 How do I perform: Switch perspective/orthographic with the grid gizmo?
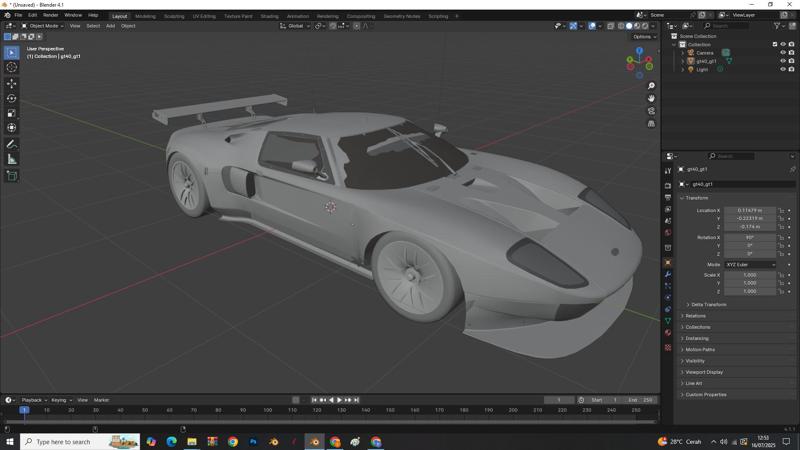point(651,123)
